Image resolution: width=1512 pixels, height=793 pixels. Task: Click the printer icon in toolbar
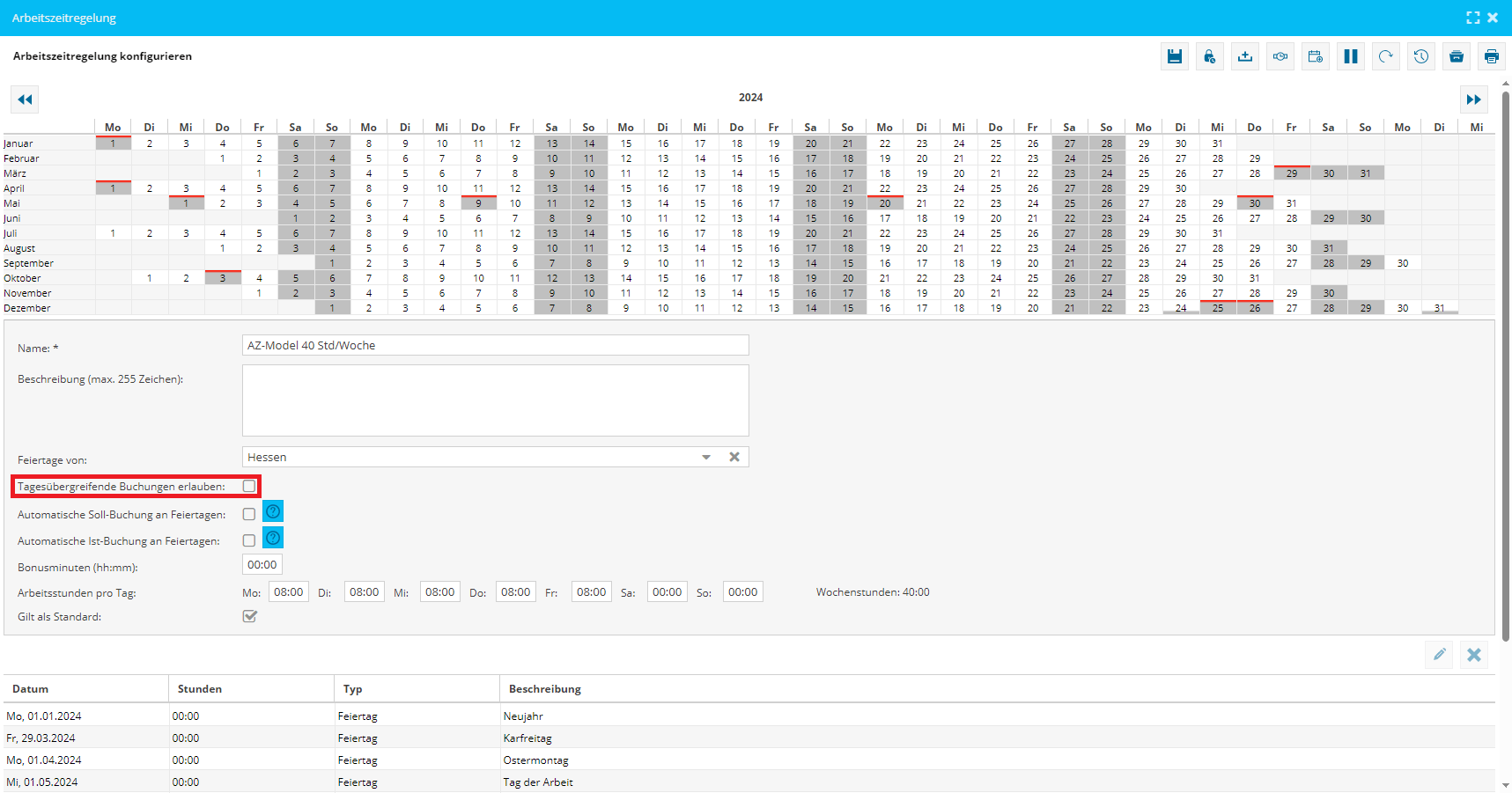click(x=1491, y=56)
